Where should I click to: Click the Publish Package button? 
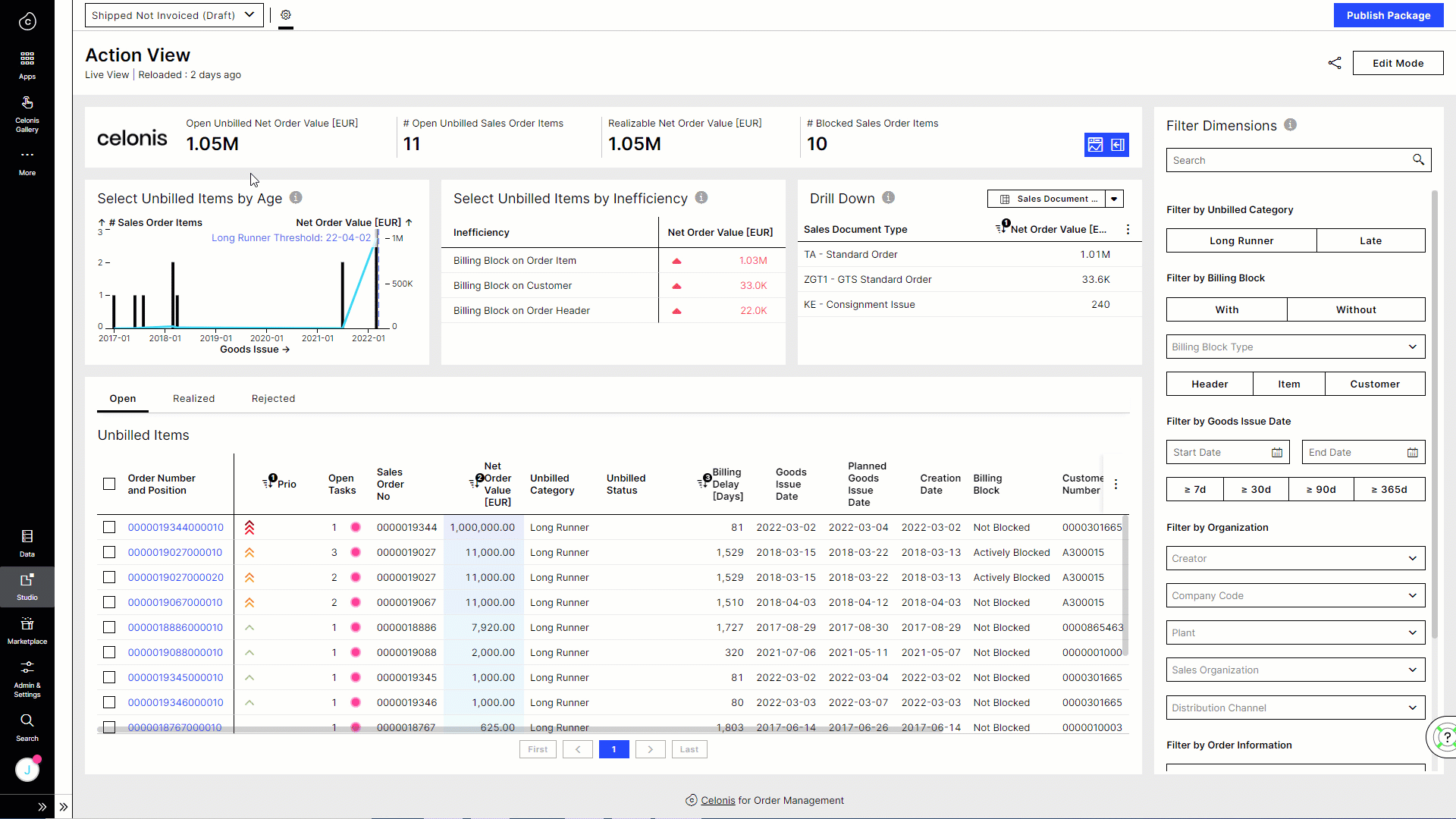pos(1388,15)
